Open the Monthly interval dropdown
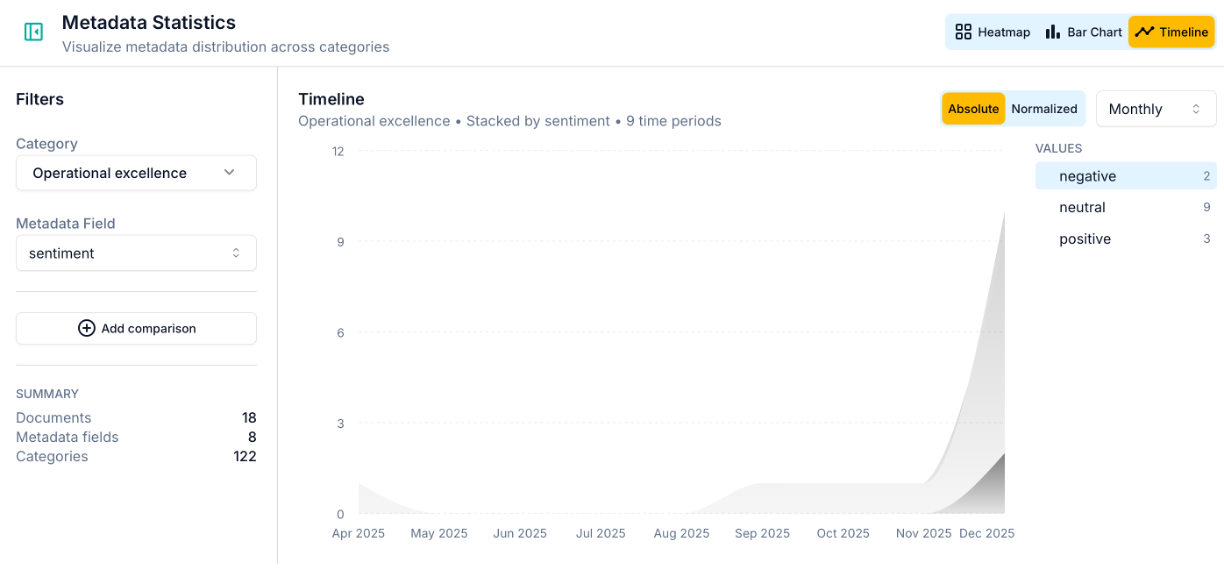 (x=1155, y=109)
